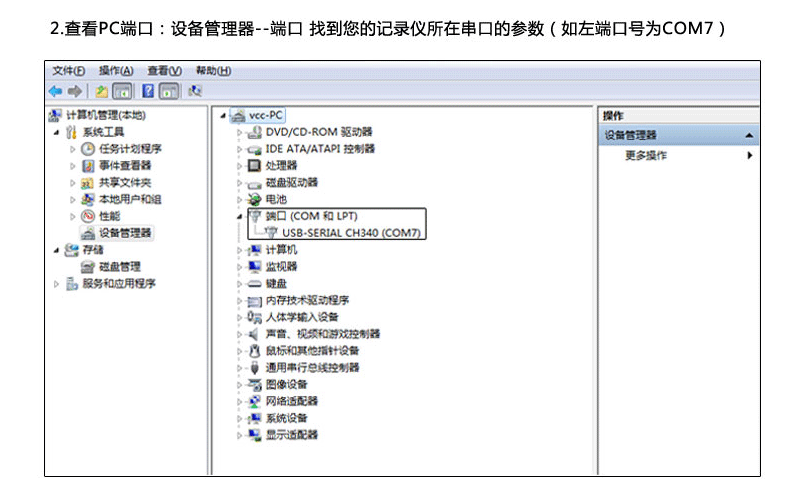This screenshot has width=800, height=501.
Task: Select 性能 in the system tools tree
Action: click(x=109, y=216)
